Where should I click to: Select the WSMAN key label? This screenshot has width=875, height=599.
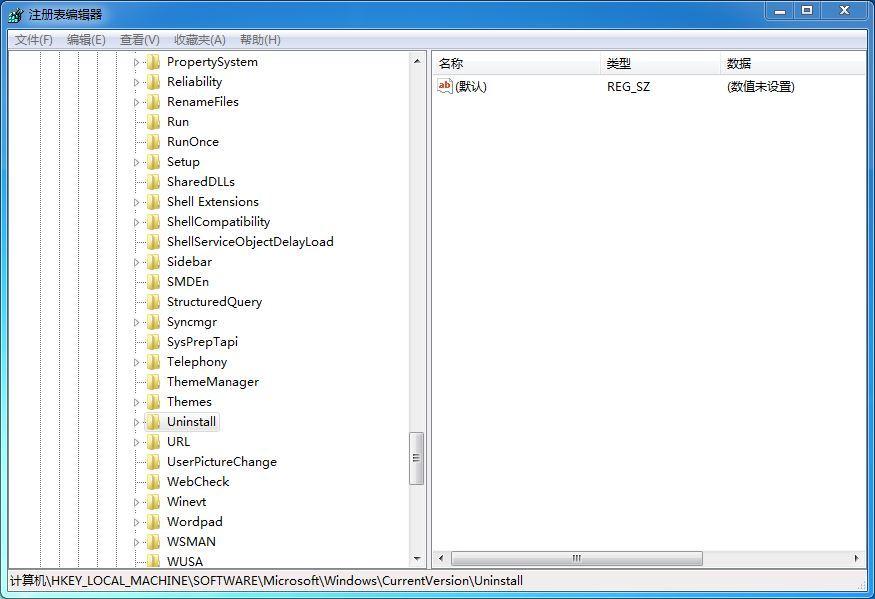click(191, 542)
